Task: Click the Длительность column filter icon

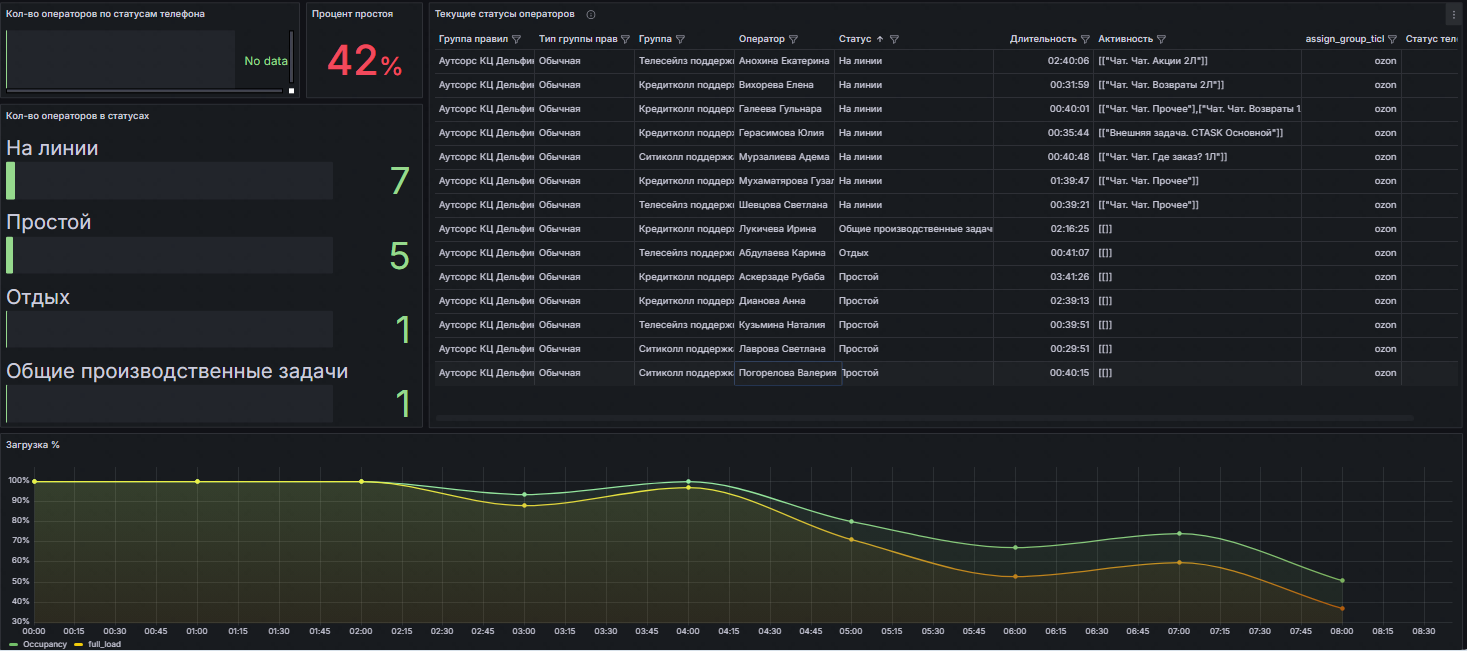Action: tap(1085, 39)
